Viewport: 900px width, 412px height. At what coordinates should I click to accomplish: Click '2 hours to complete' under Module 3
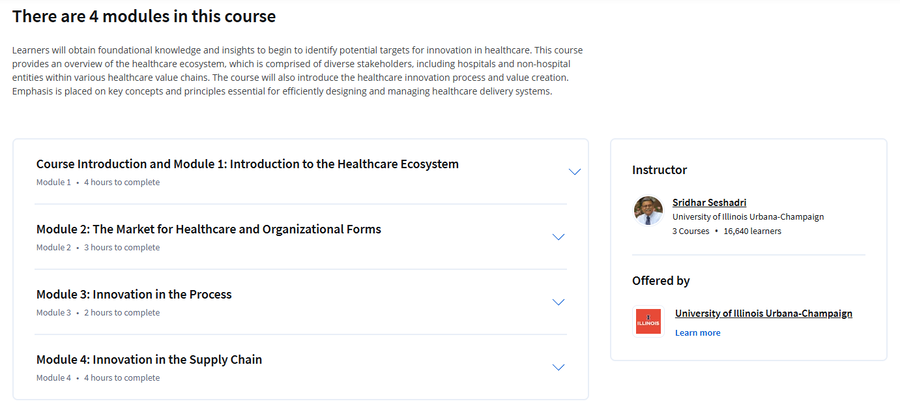point(122,313)
